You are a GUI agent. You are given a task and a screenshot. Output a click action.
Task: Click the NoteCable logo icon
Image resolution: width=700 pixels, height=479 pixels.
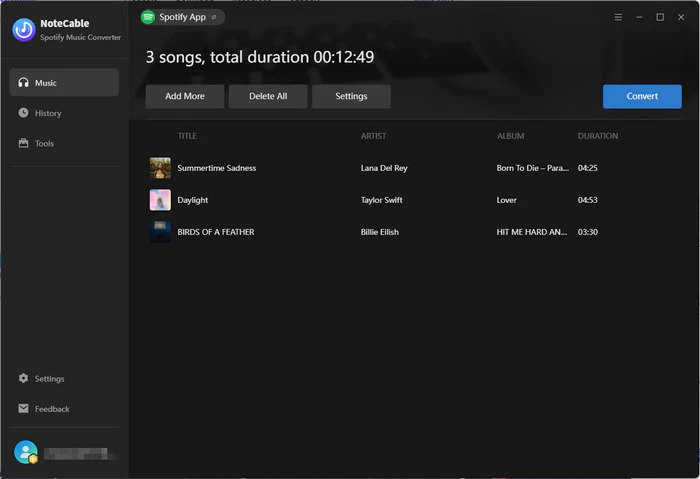pyautogui.click(x=24, y=30)
